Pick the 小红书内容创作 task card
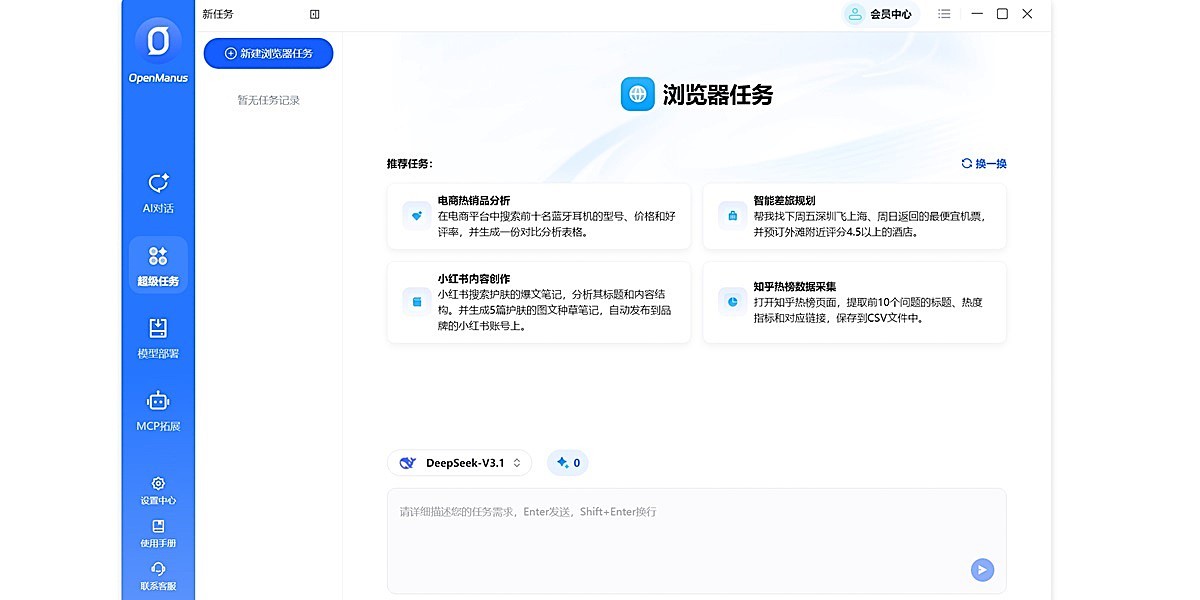 point(538,302)
